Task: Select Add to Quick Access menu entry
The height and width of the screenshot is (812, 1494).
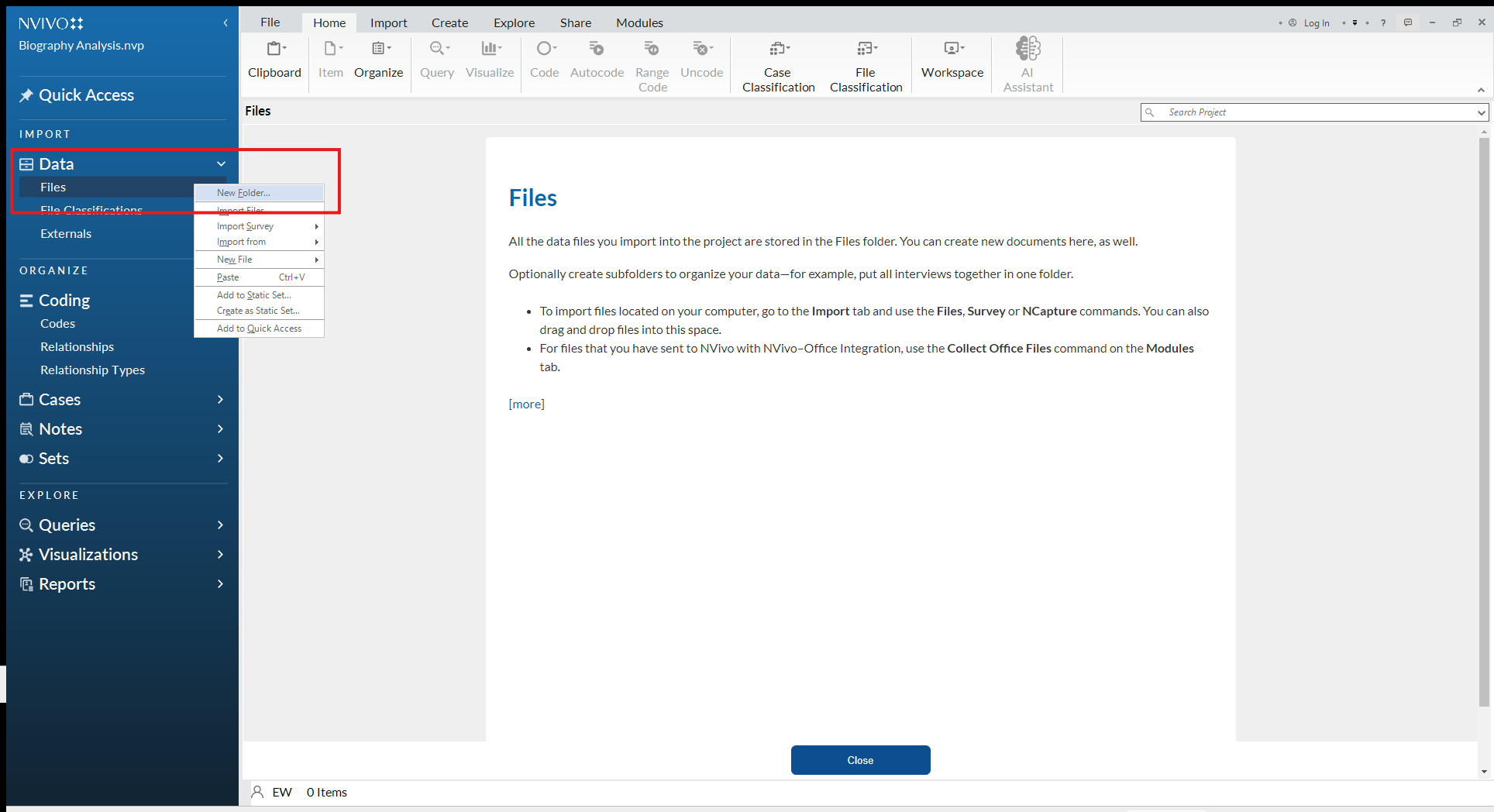Action: [x=259, y=329]
